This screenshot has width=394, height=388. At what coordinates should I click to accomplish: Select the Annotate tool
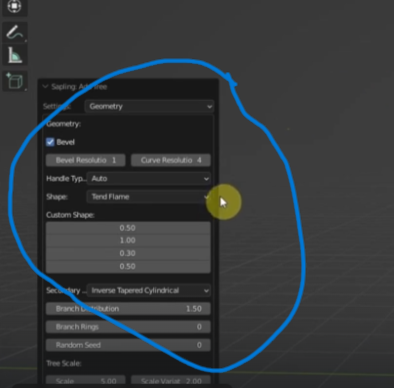pos(15,32)
